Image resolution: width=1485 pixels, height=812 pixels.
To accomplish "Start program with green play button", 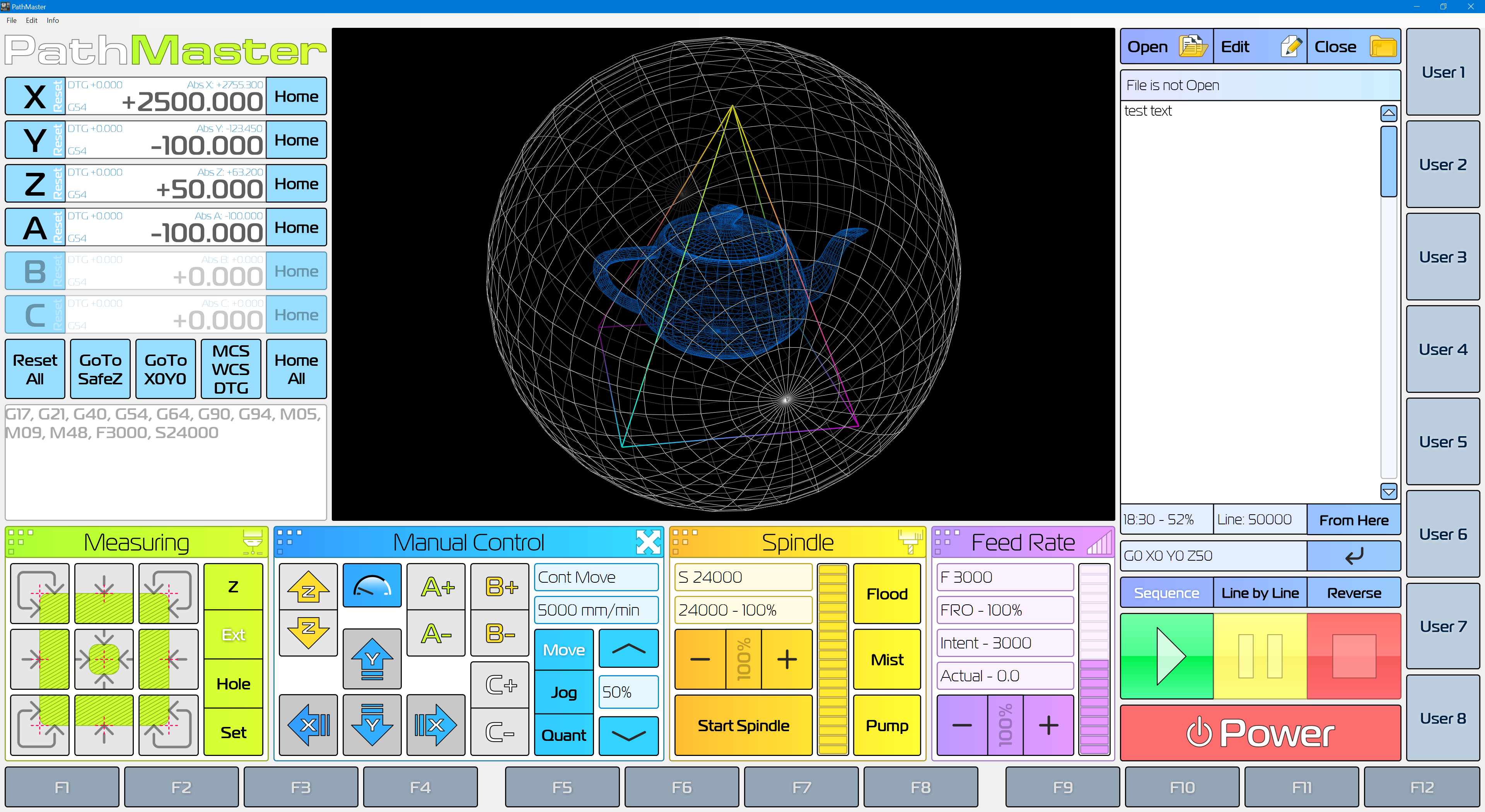I will (1167, 656).
